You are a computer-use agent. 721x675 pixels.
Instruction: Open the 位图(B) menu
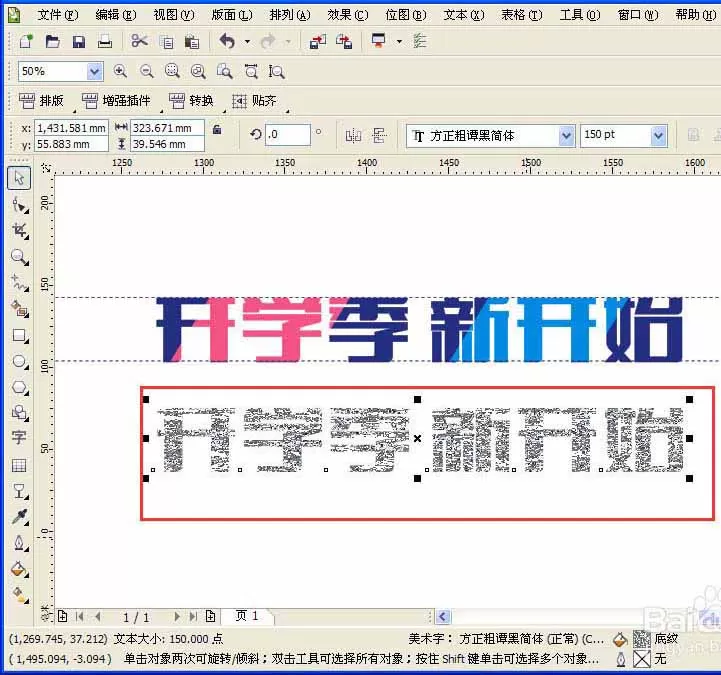[406, 15]
